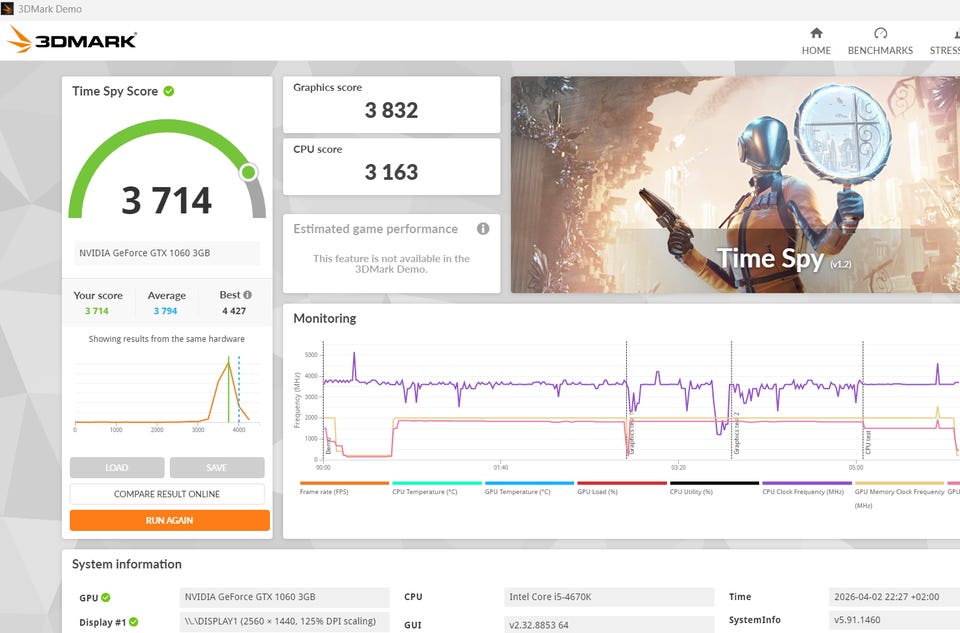Click the GPU verified checkmark in System information

tap(106, 597)
